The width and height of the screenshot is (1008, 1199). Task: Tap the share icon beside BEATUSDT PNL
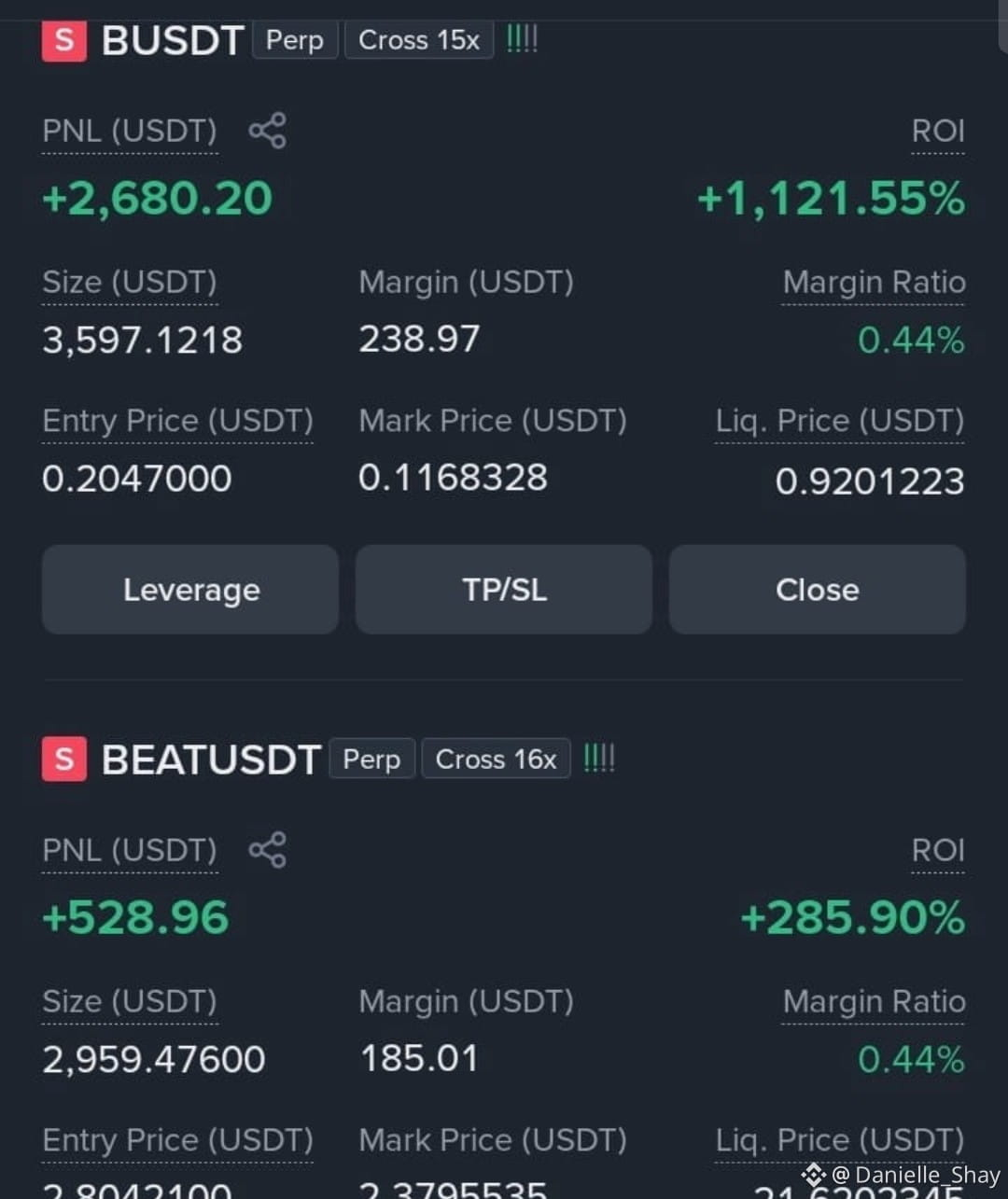point(267,850)
